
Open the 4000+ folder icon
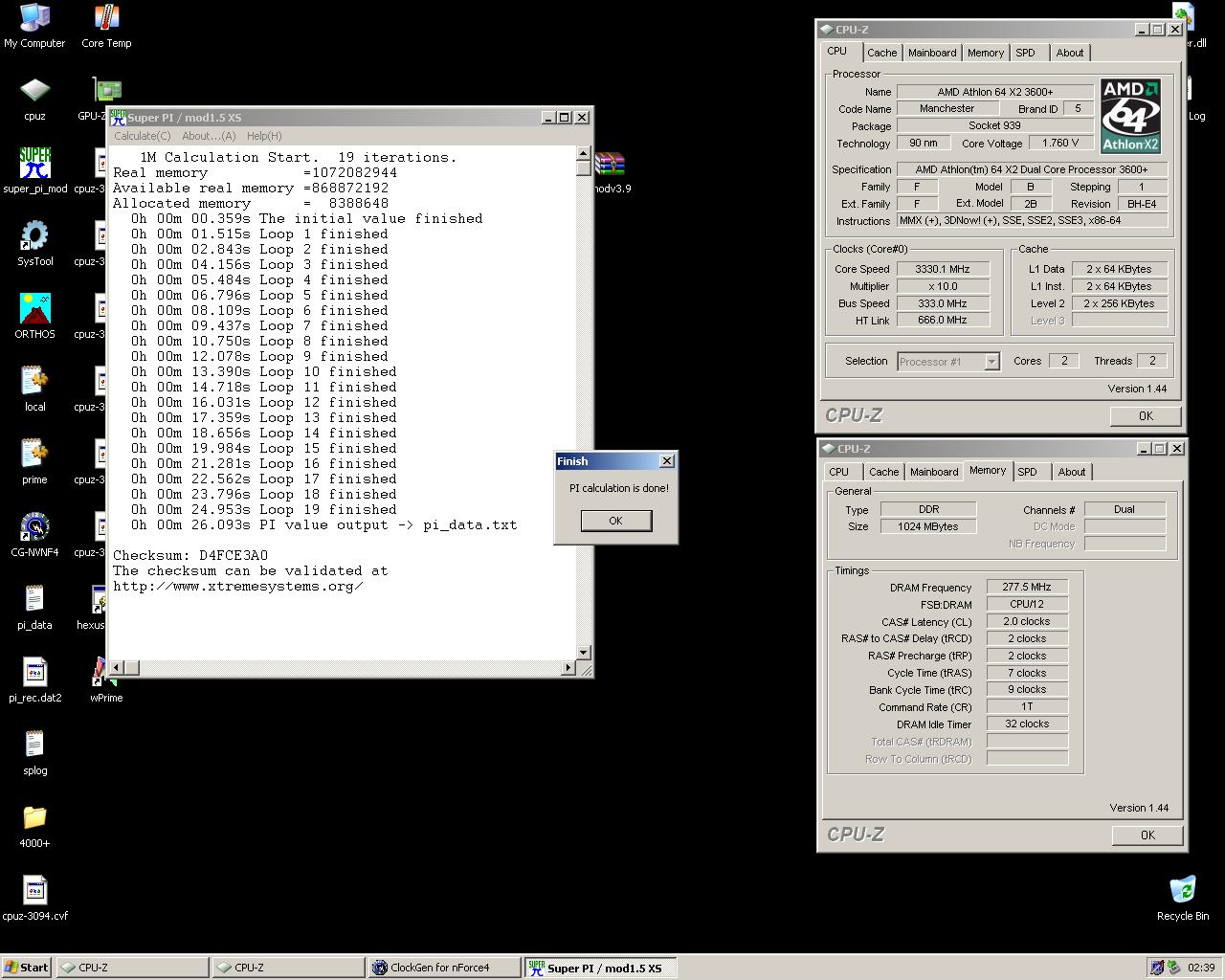[x=34, y=826]
